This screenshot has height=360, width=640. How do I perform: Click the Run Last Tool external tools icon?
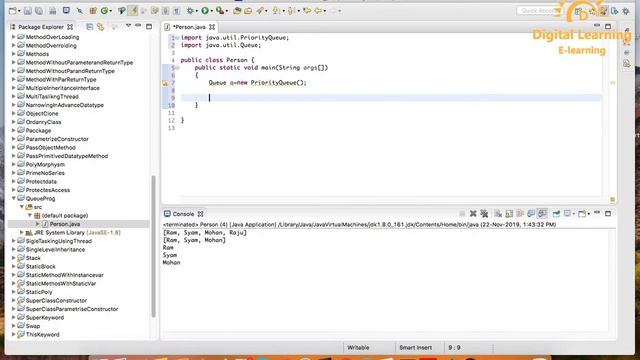pos(220,11)
